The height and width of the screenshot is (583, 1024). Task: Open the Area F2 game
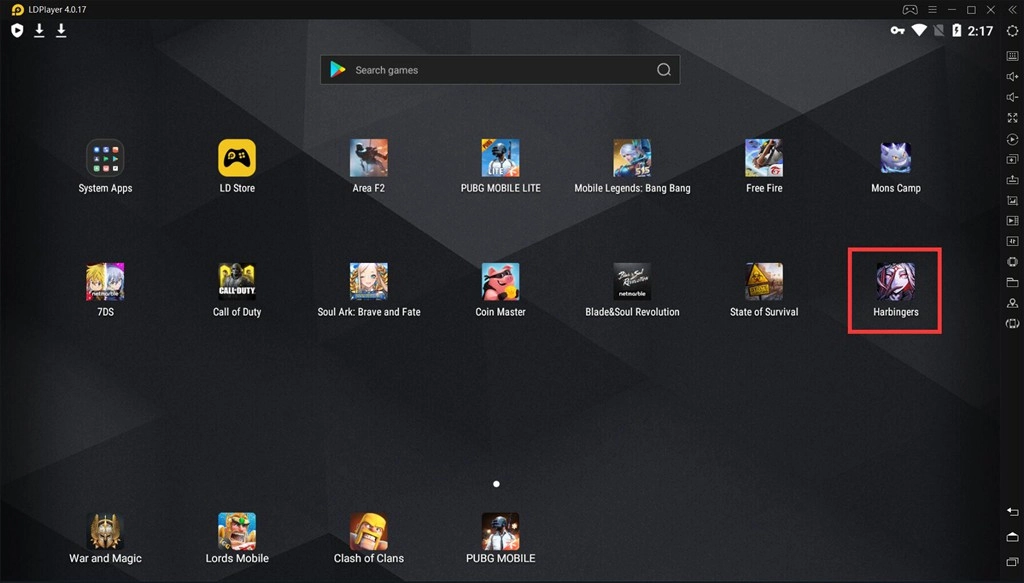click(x=368, y=158)
